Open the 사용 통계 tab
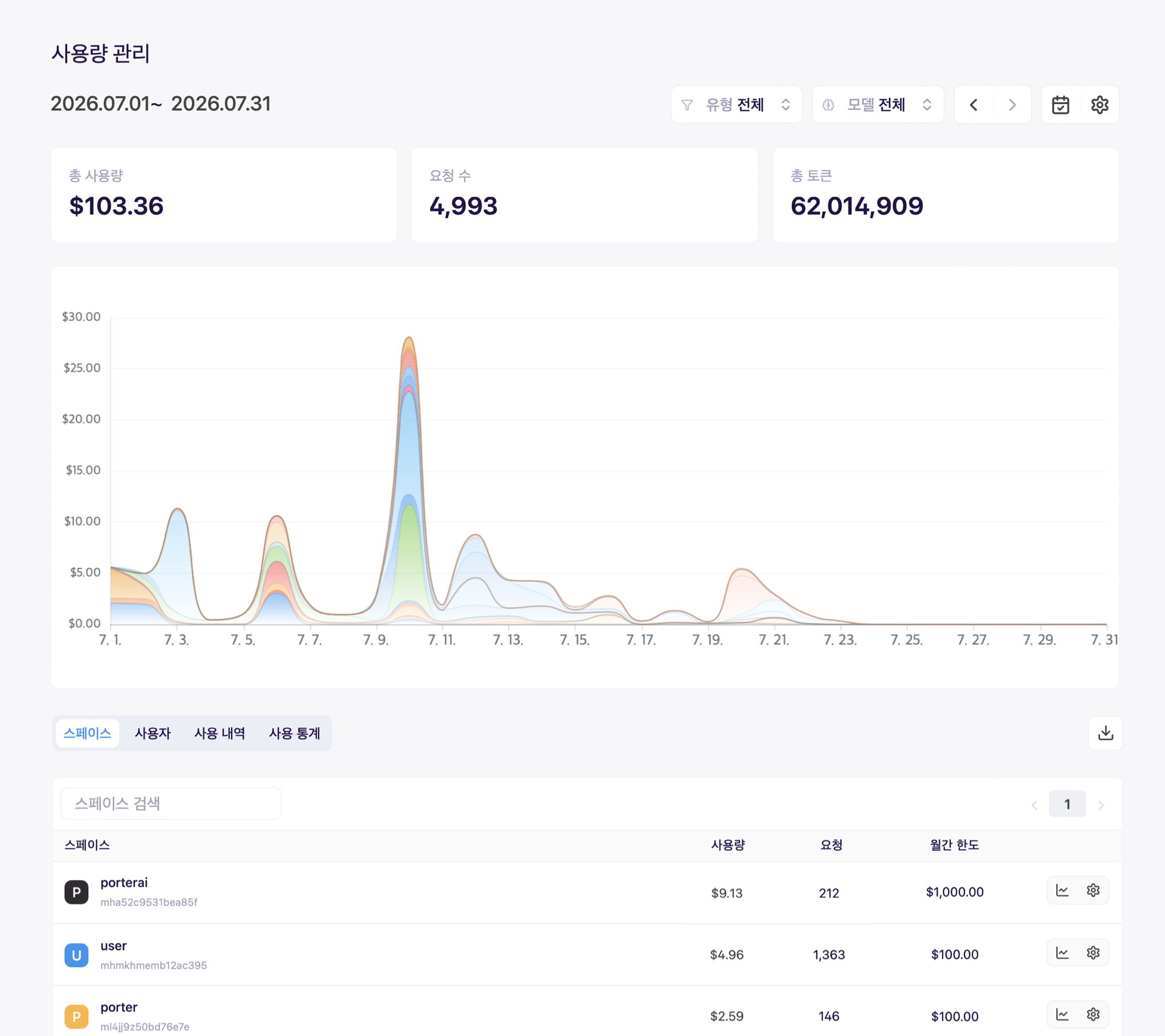Image resolution: width=1165 pixels, height=1036 pixels. click(295, 733)
